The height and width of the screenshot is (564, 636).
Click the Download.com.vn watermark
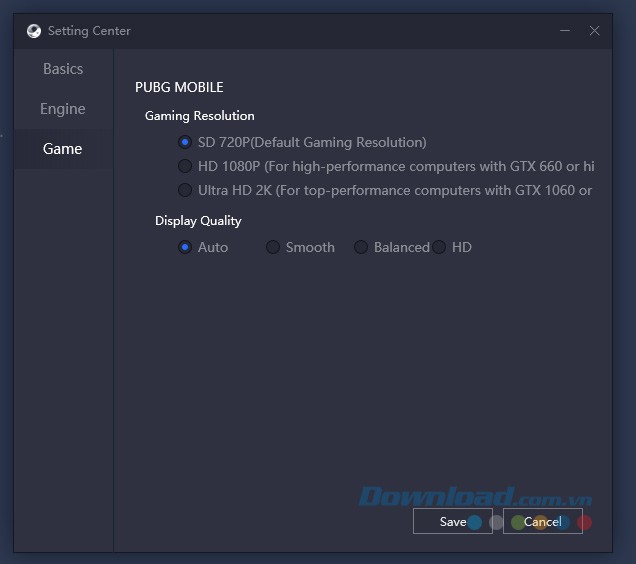click(474, 497)
